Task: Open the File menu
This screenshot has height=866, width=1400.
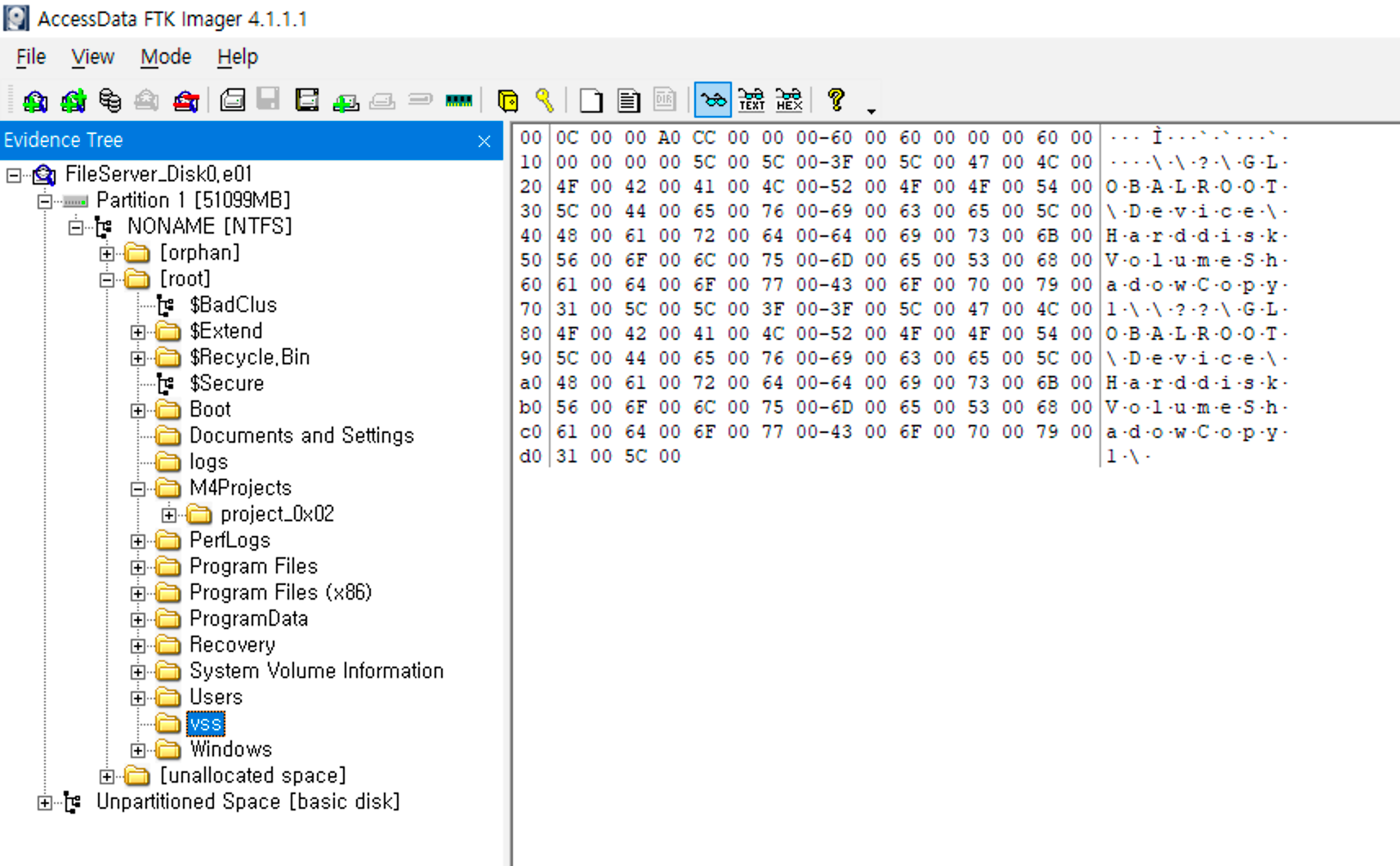Action: point(31,57)
